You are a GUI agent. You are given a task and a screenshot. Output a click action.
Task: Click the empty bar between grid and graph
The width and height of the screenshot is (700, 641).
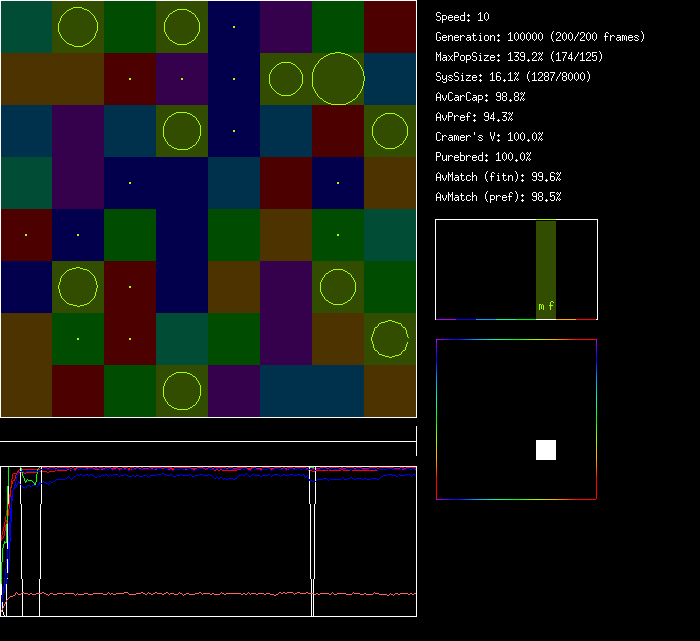point(208,431)
